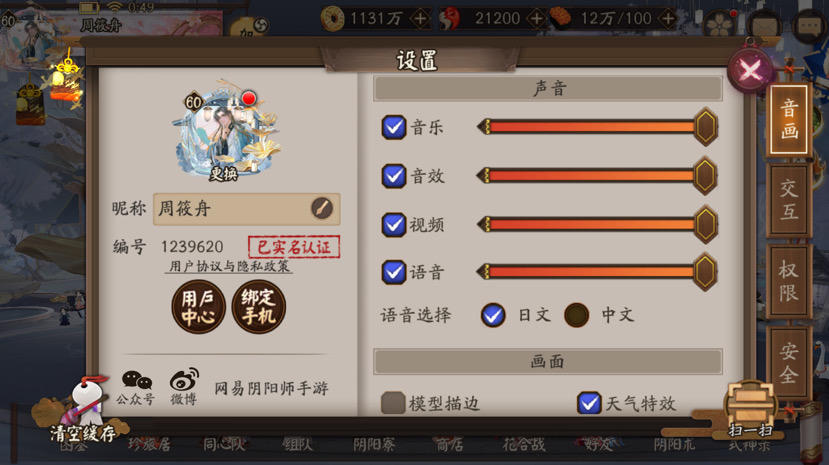Open the WeChat 公众号 icon
This screenshot has width=829, height=465.
[x=136, y=387]
